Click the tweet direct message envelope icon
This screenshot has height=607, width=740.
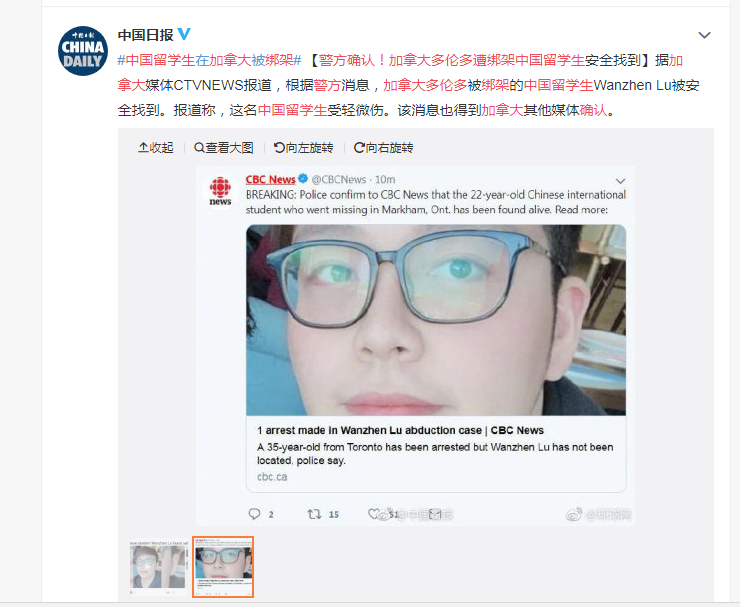tap(435, 514)
